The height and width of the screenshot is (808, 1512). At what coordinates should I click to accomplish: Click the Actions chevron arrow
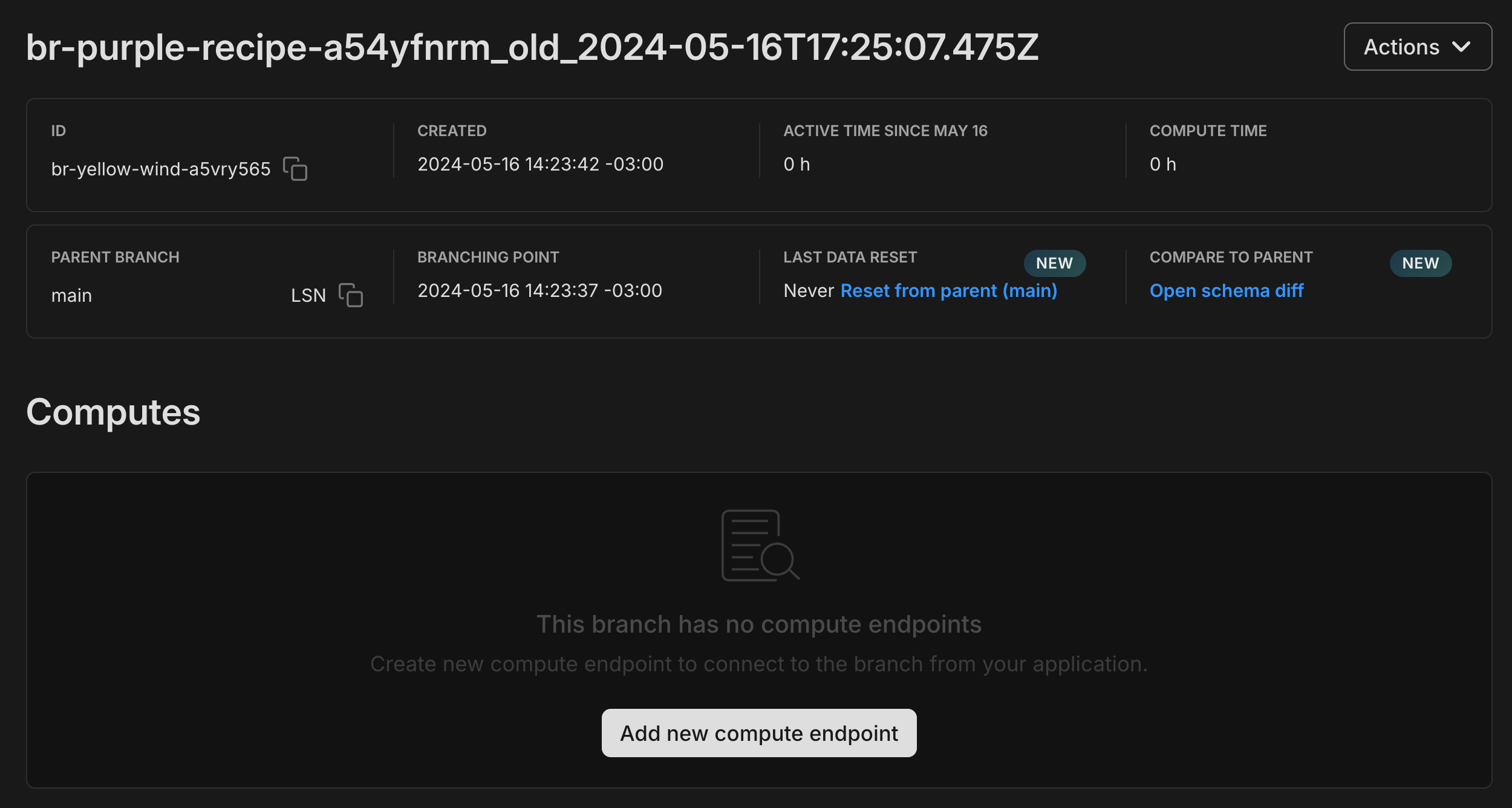[1461, 47]
